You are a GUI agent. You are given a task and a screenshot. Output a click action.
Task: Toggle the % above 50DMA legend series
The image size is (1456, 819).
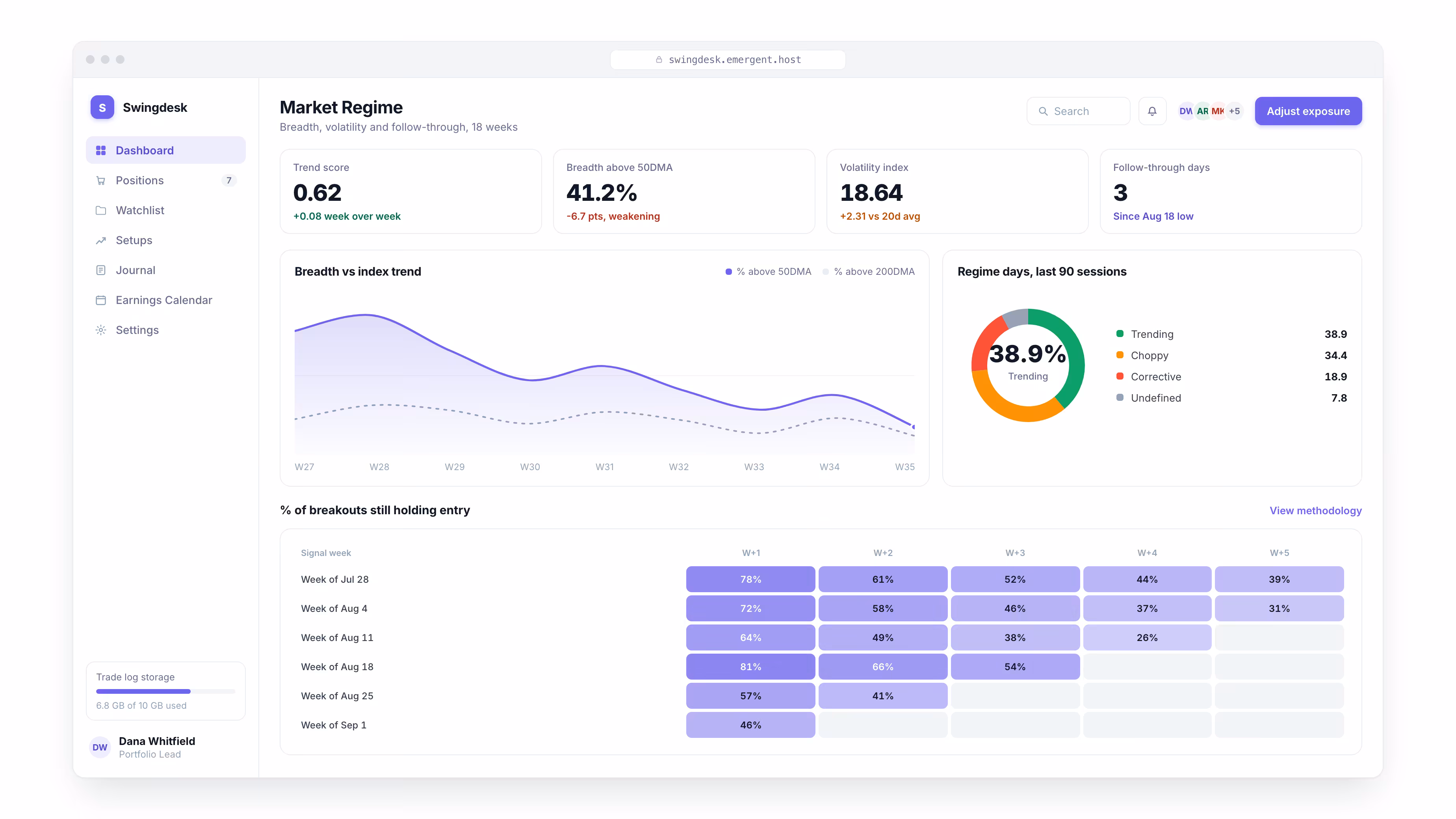coord(768,272)
